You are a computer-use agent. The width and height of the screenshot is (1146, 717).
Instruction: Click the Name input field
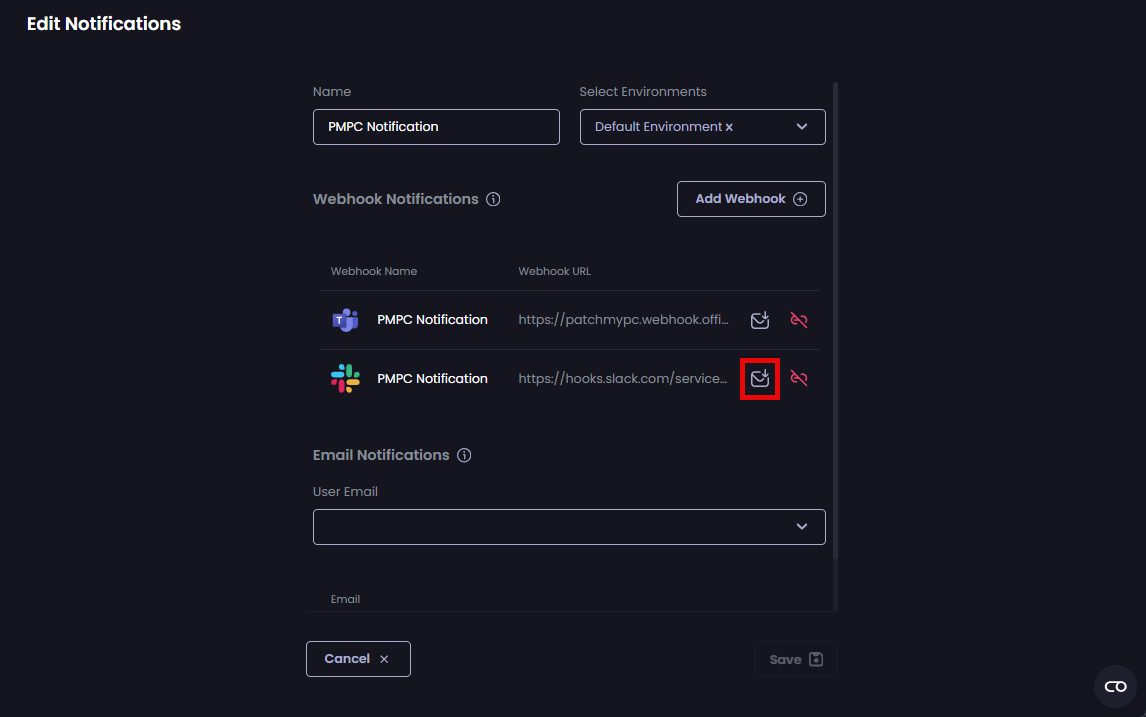point(436,126)
